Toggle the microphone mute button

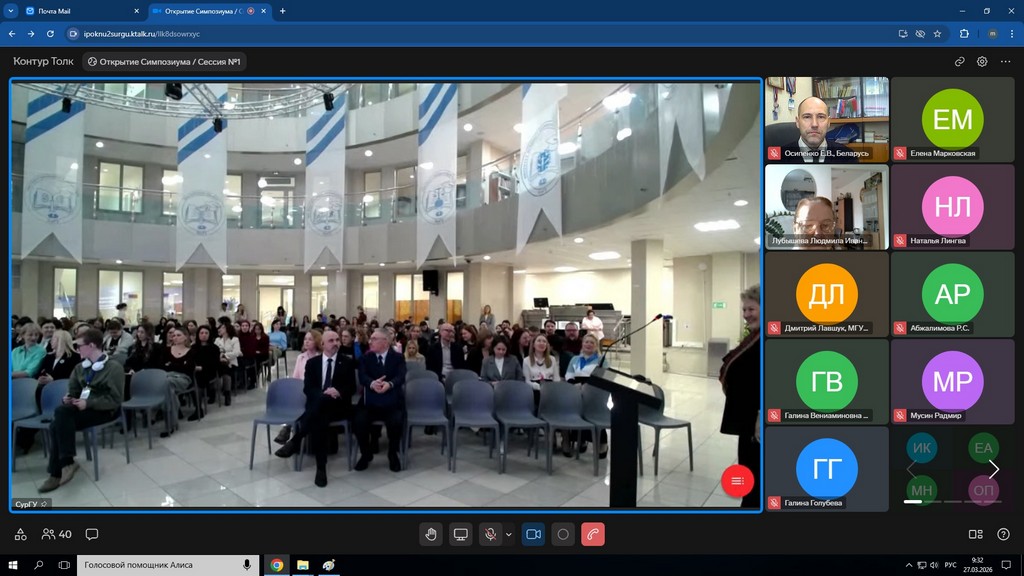coord(490,534)
